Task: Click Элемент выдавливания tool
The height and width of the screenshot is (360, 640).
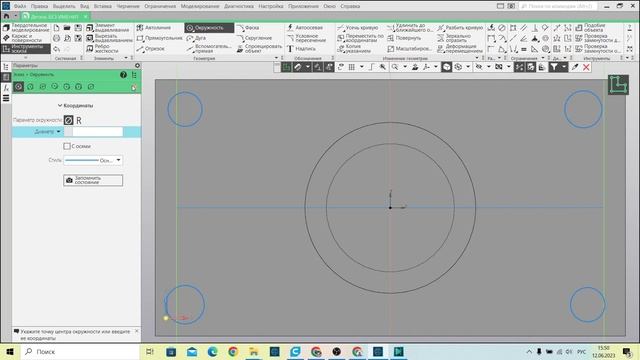Action: pos(108,28)
